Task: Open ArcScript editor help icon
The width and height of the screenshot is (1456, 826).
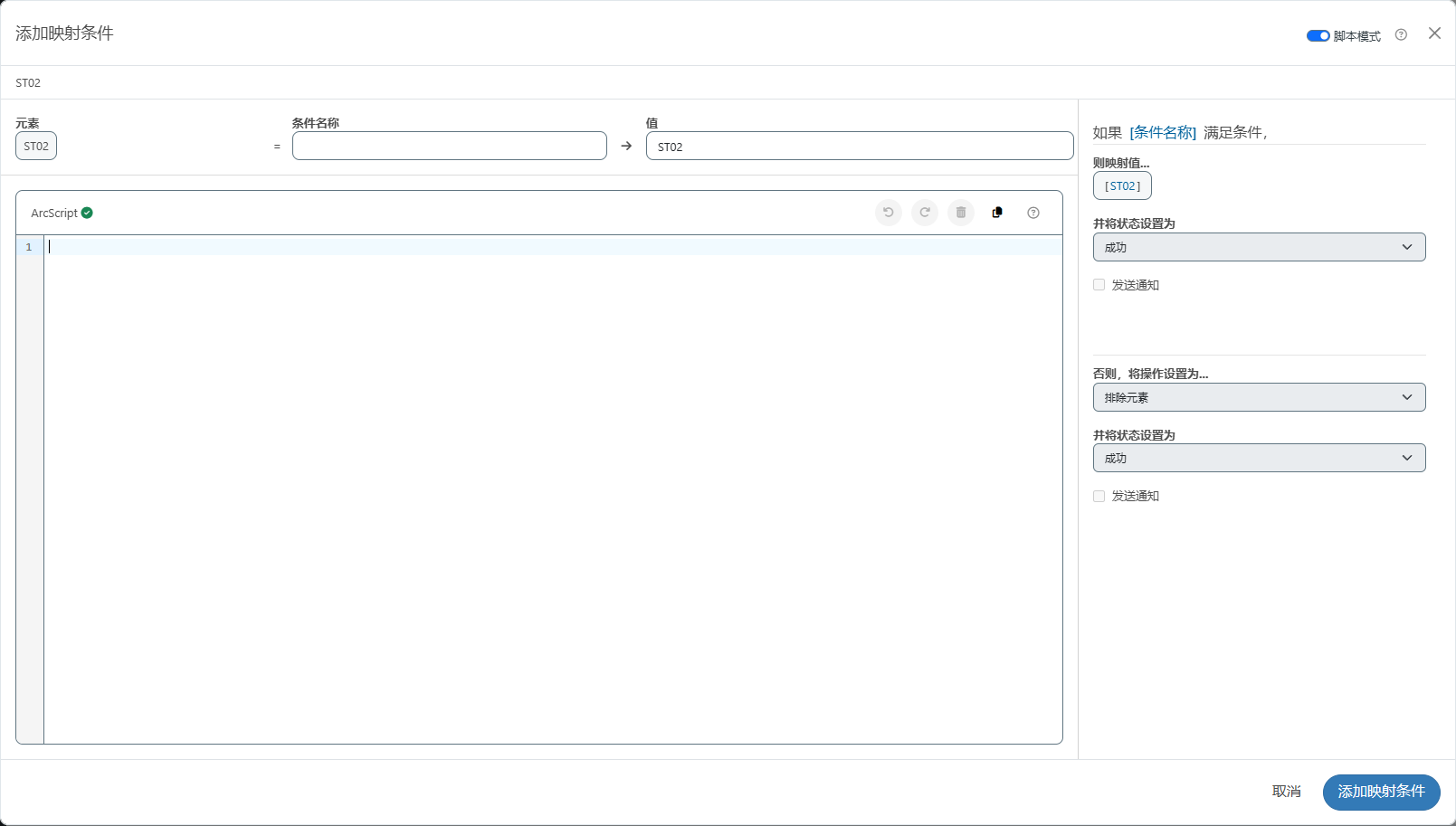Action: pyautogui.click(x=1033, y=213)
